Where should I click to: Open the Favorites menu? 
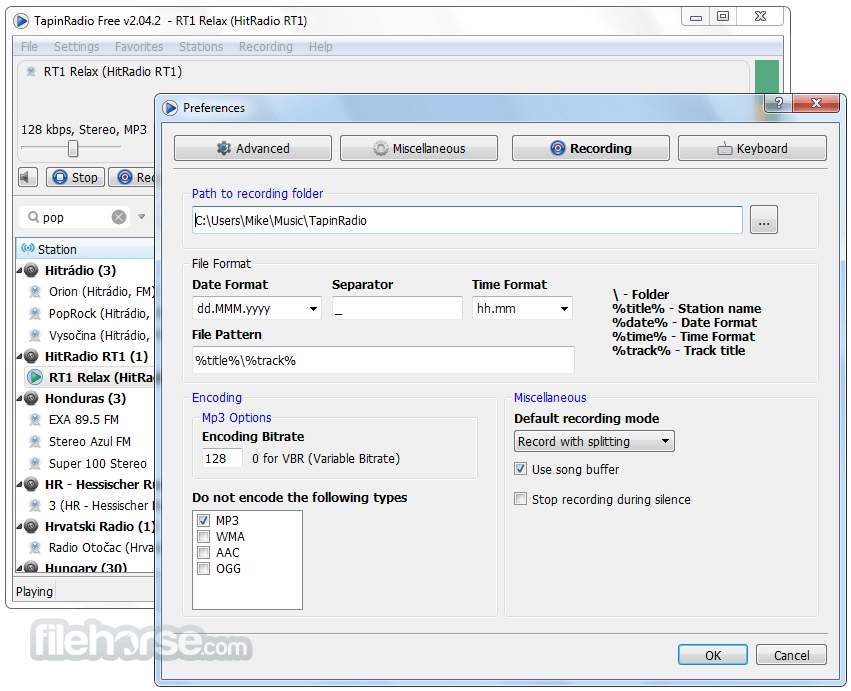pyautogui.click(x=139, y=47)
